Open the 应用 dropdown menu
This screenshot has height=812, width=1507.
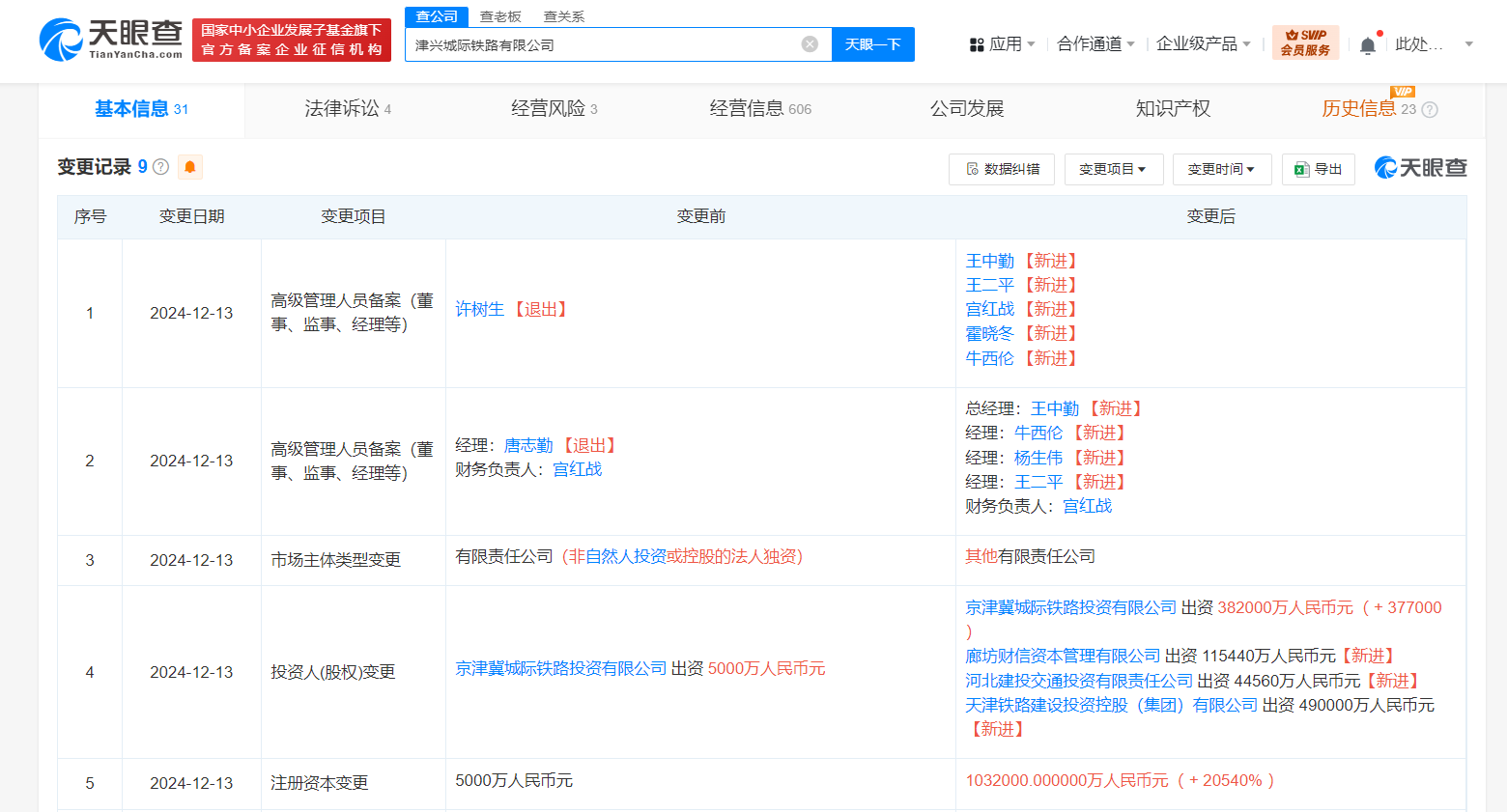click(1003, 44)
